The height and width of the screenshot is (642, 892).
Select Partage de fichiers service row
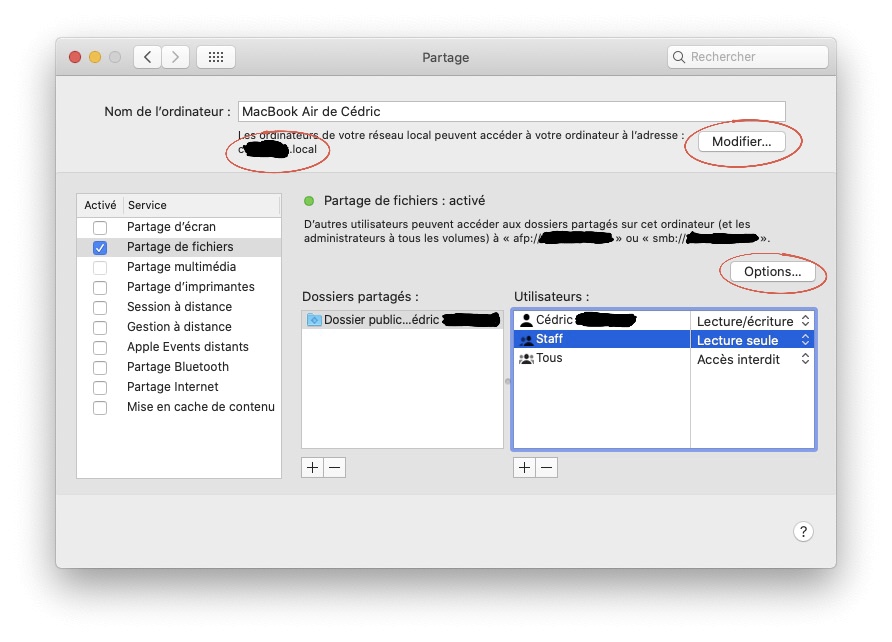pos(179,247)
